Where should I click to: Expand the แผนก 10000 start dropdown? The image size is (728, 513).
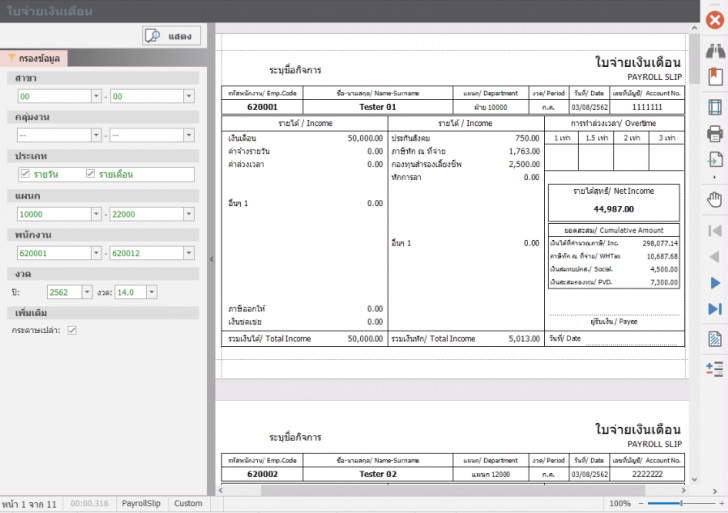pyautogui.click(x=94, y=214)
